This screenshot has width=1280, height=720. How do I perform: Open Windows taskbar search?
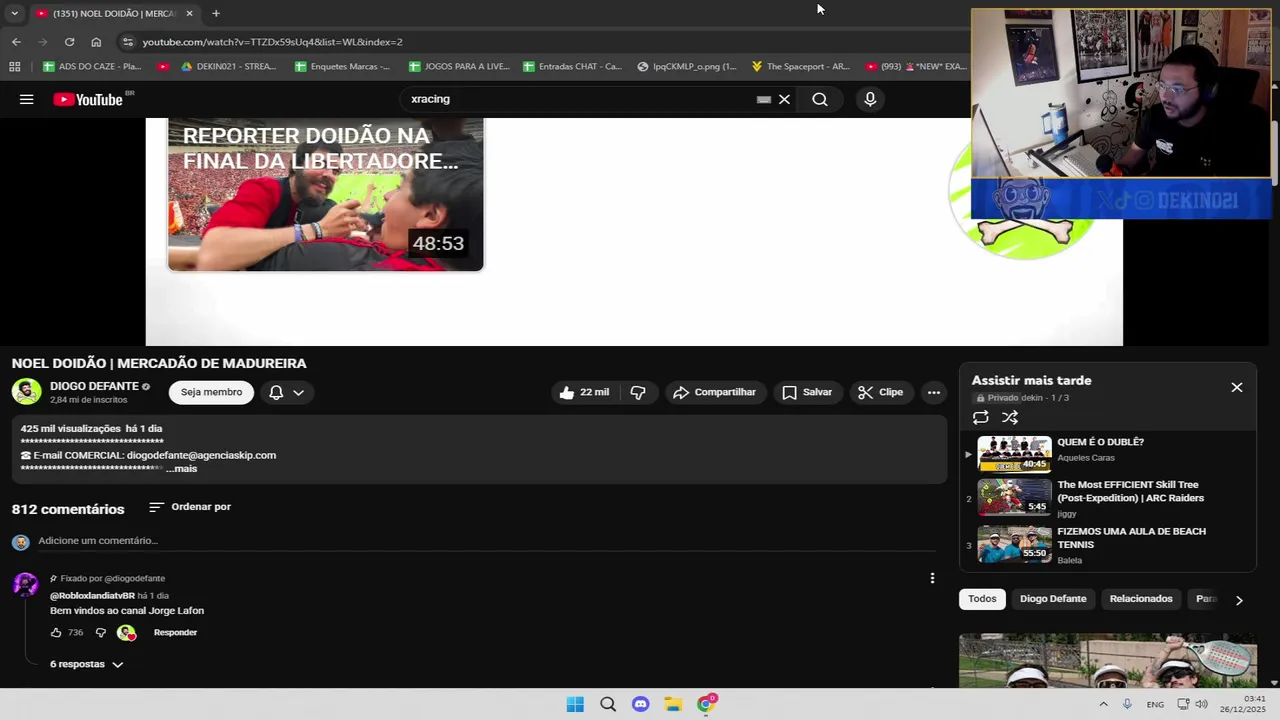pos(608,704)
